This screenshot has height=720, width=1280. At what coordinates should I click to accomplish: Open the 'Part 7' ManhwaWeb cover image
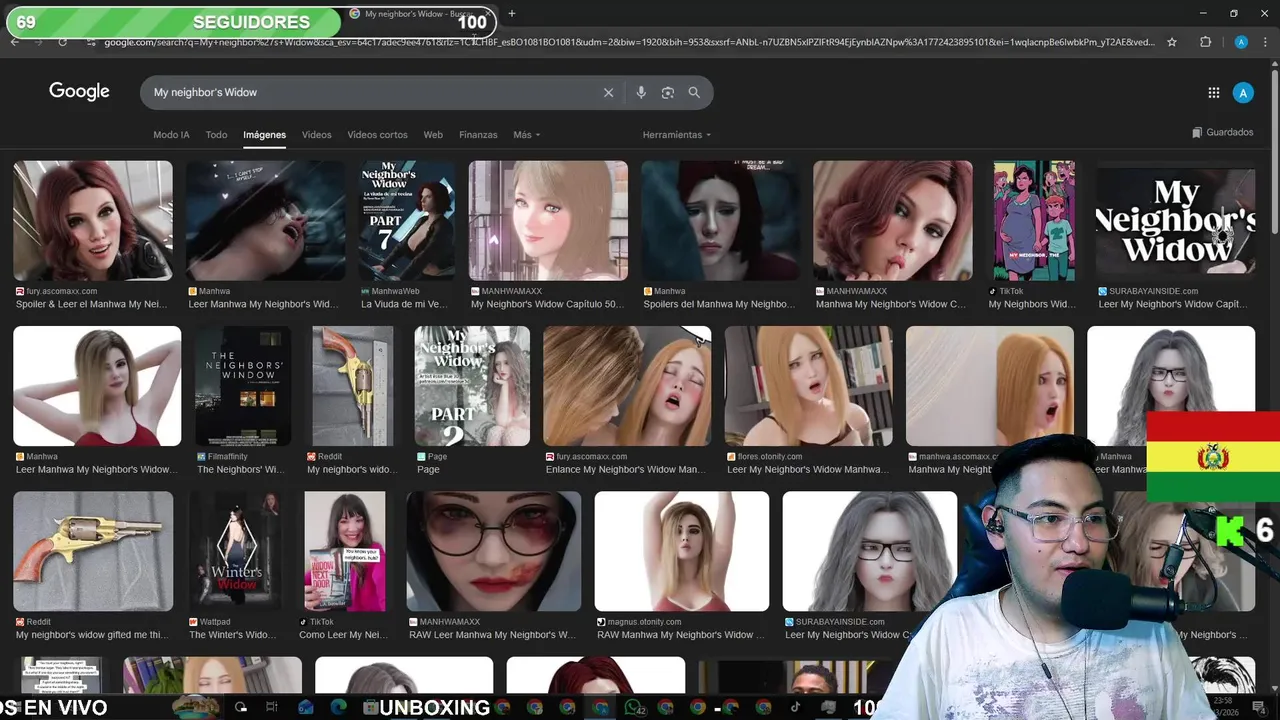pyautogui.click(x=407, y=220)
